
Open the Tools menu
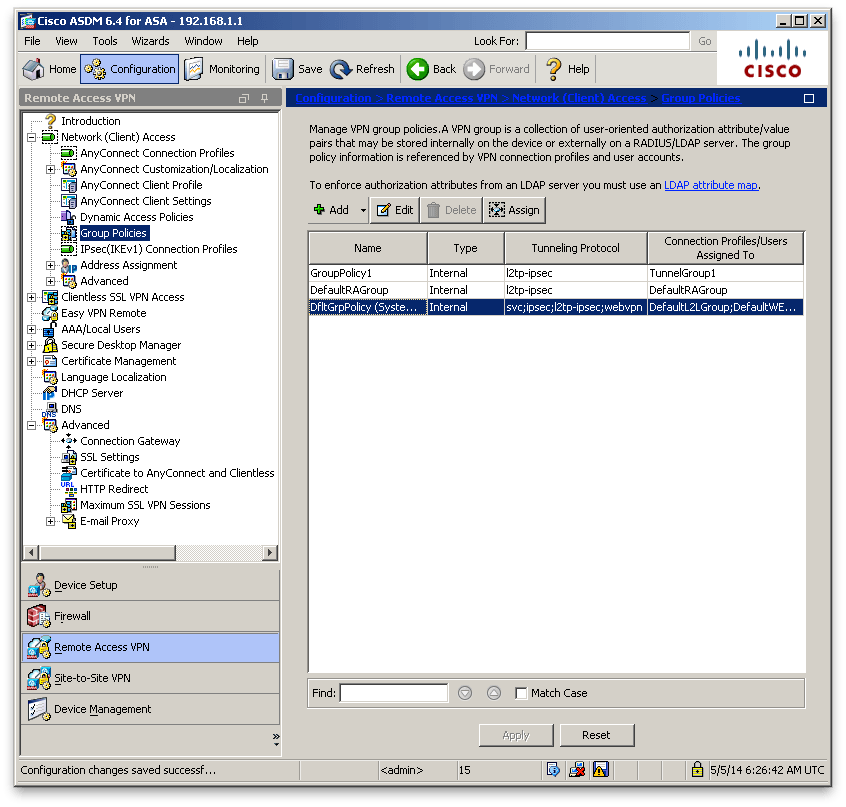click(x=105, y=41)
